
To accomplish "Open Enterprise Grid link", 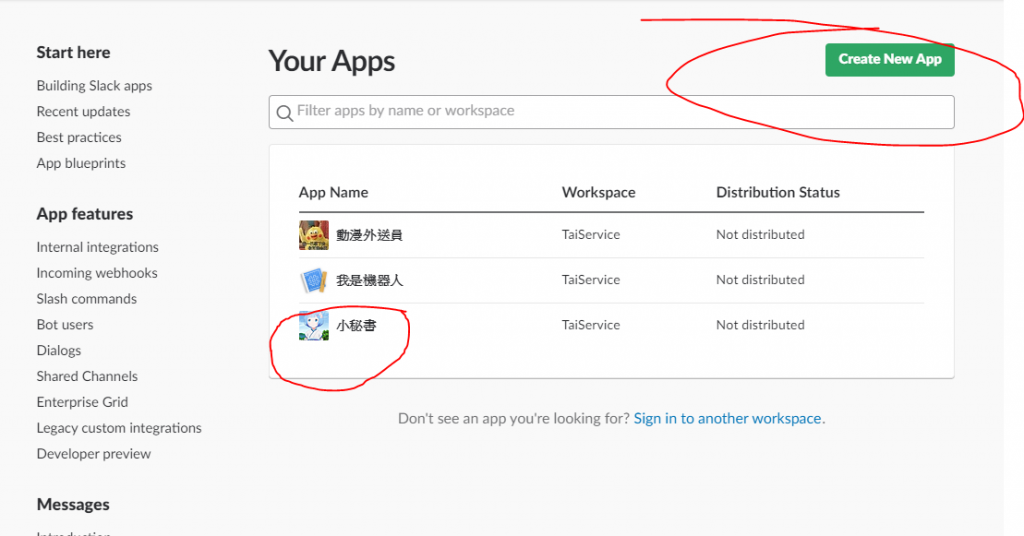I will click(x=82, y=402).
